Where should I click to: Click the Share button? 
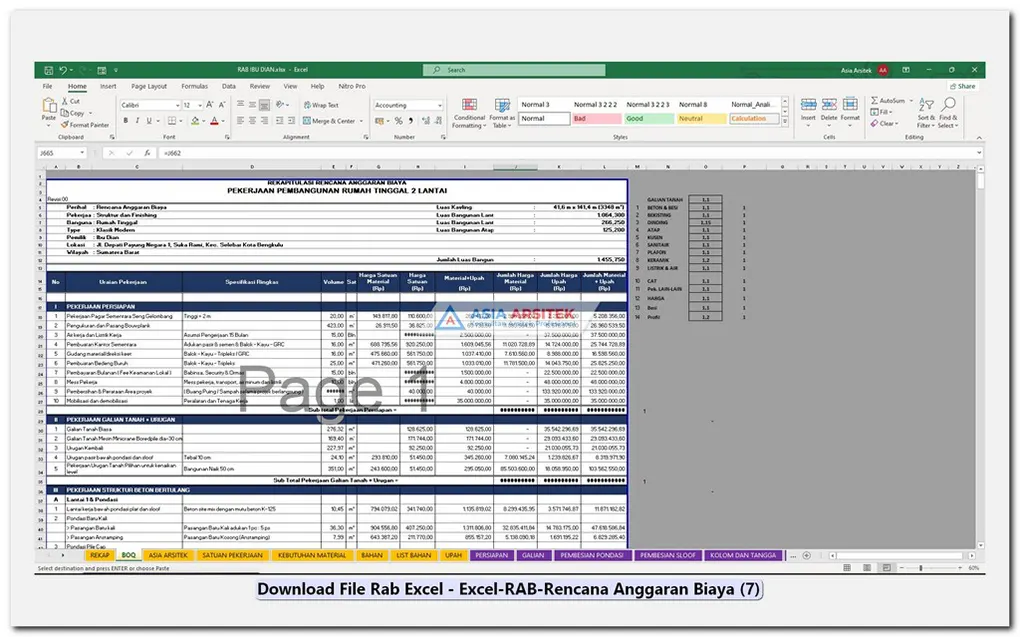(x=963, y=87)
